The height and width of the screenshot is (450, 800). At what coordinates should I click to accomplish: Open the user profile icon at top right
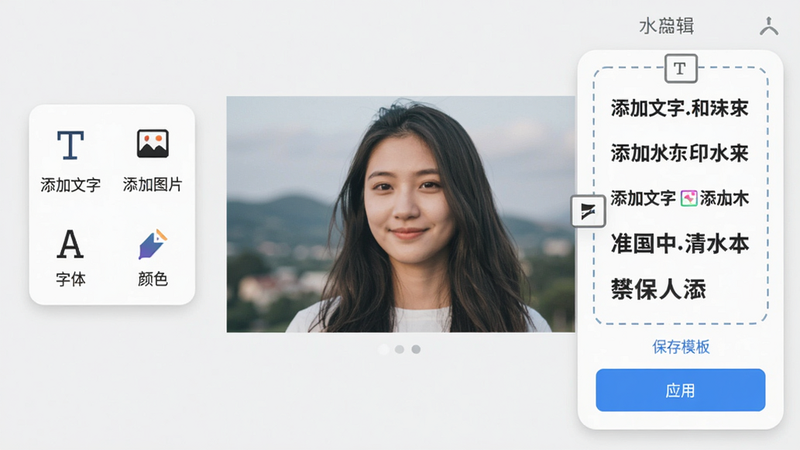769,26
